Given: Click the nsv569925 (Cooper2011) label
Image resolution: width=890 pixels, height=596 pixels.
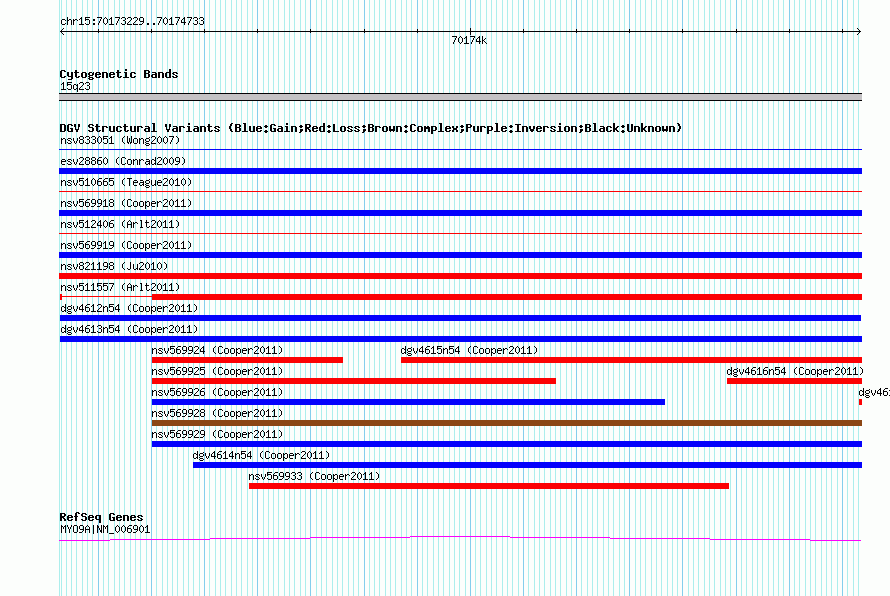Looking at the screenshot, I should click(x=217, y=371).
